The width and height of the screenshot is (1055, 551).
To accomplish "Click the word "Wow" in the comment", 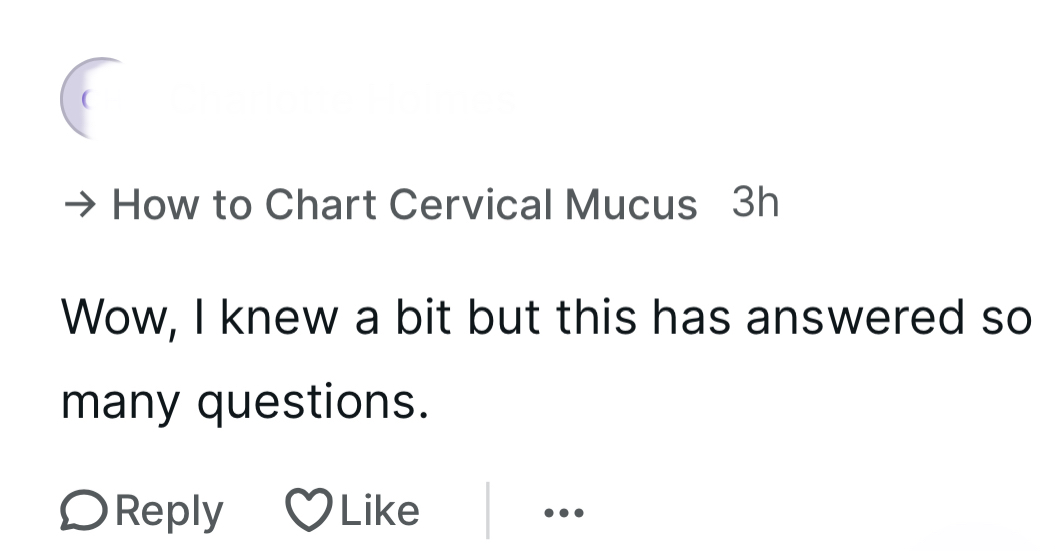I will [x=109, y=318].
